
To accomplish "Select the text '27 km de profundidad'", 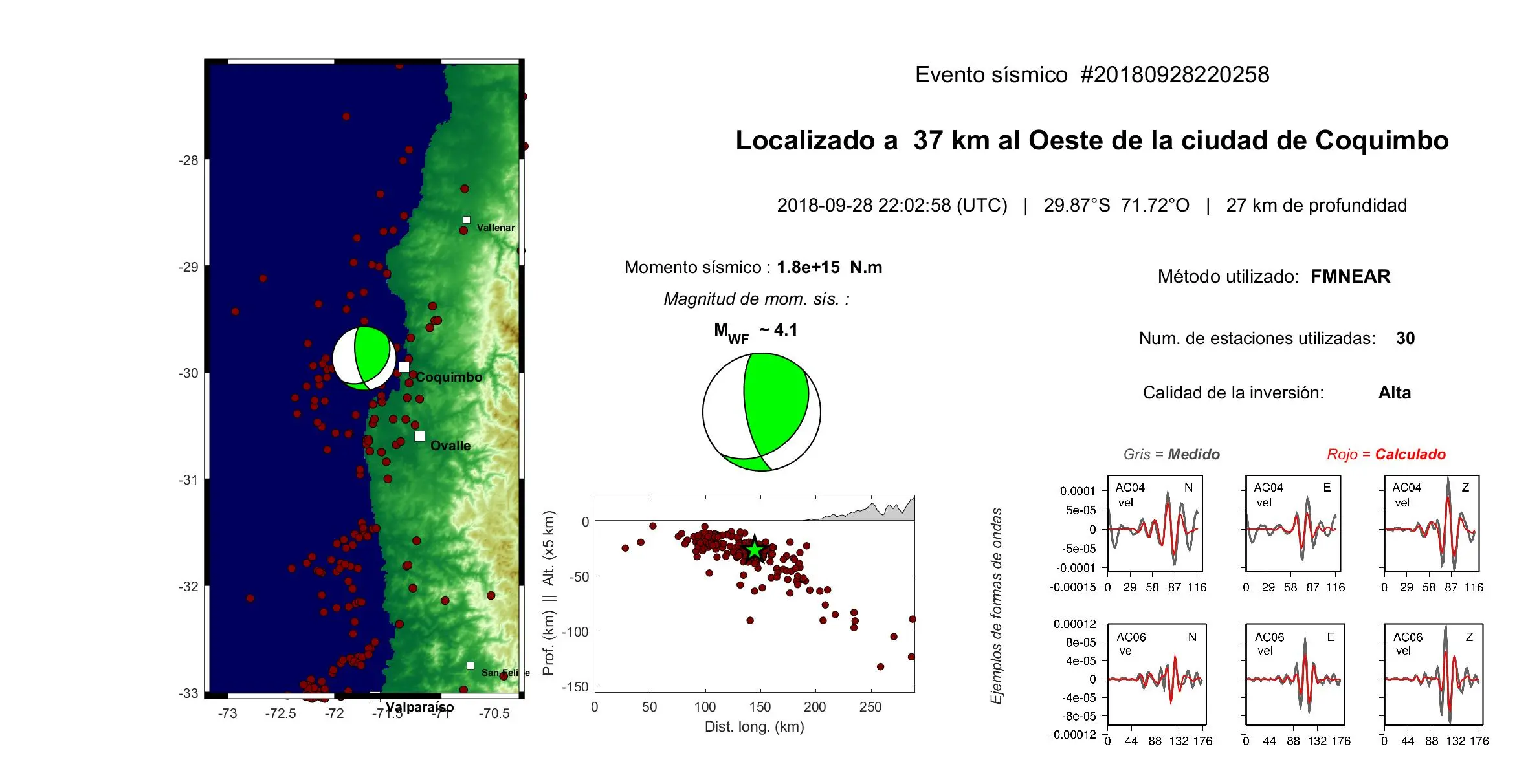I will [1316, 205].
